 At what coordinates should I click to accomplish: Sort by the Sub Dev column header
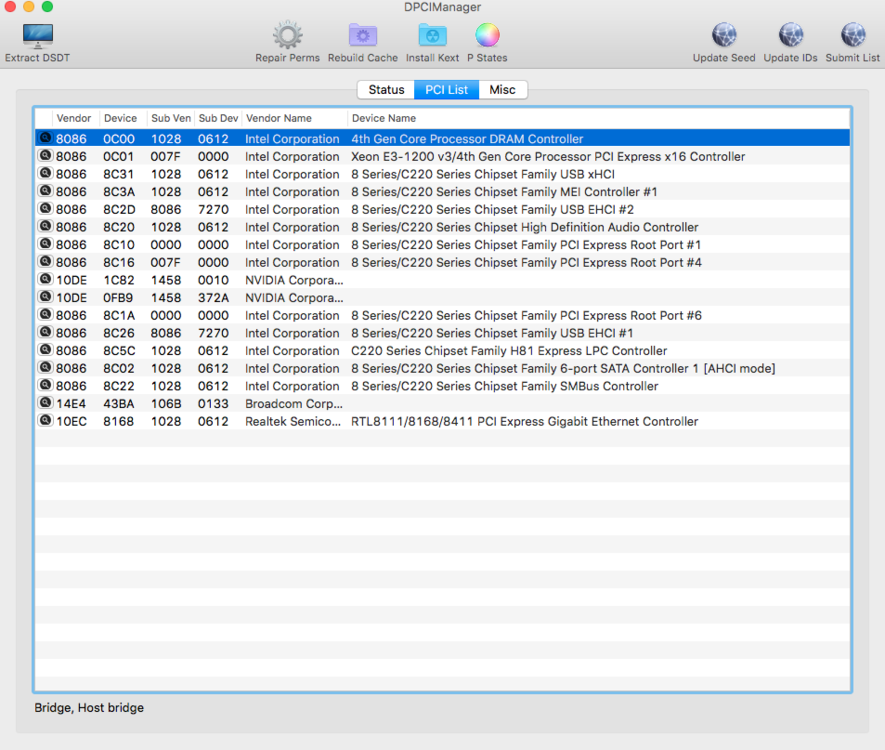point(218,118)
